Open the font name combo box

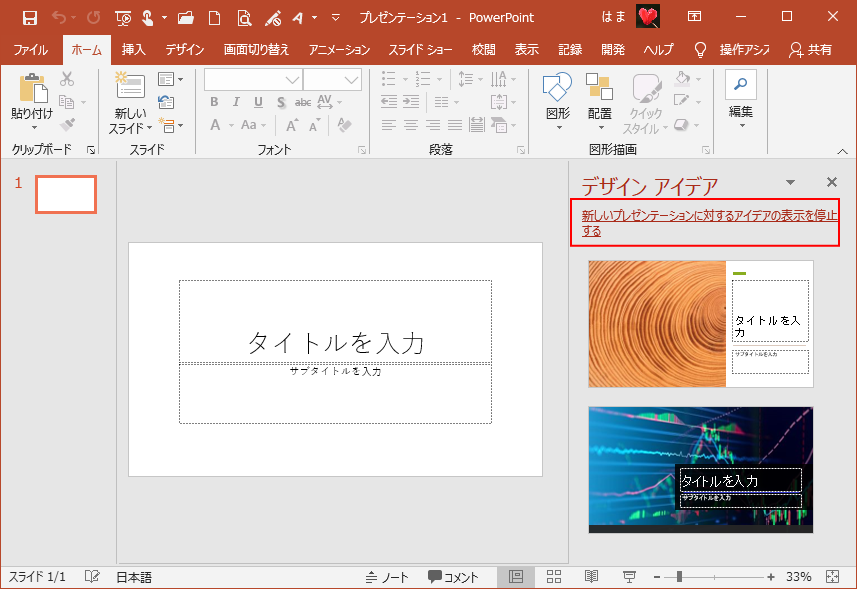tap(254, 80)
